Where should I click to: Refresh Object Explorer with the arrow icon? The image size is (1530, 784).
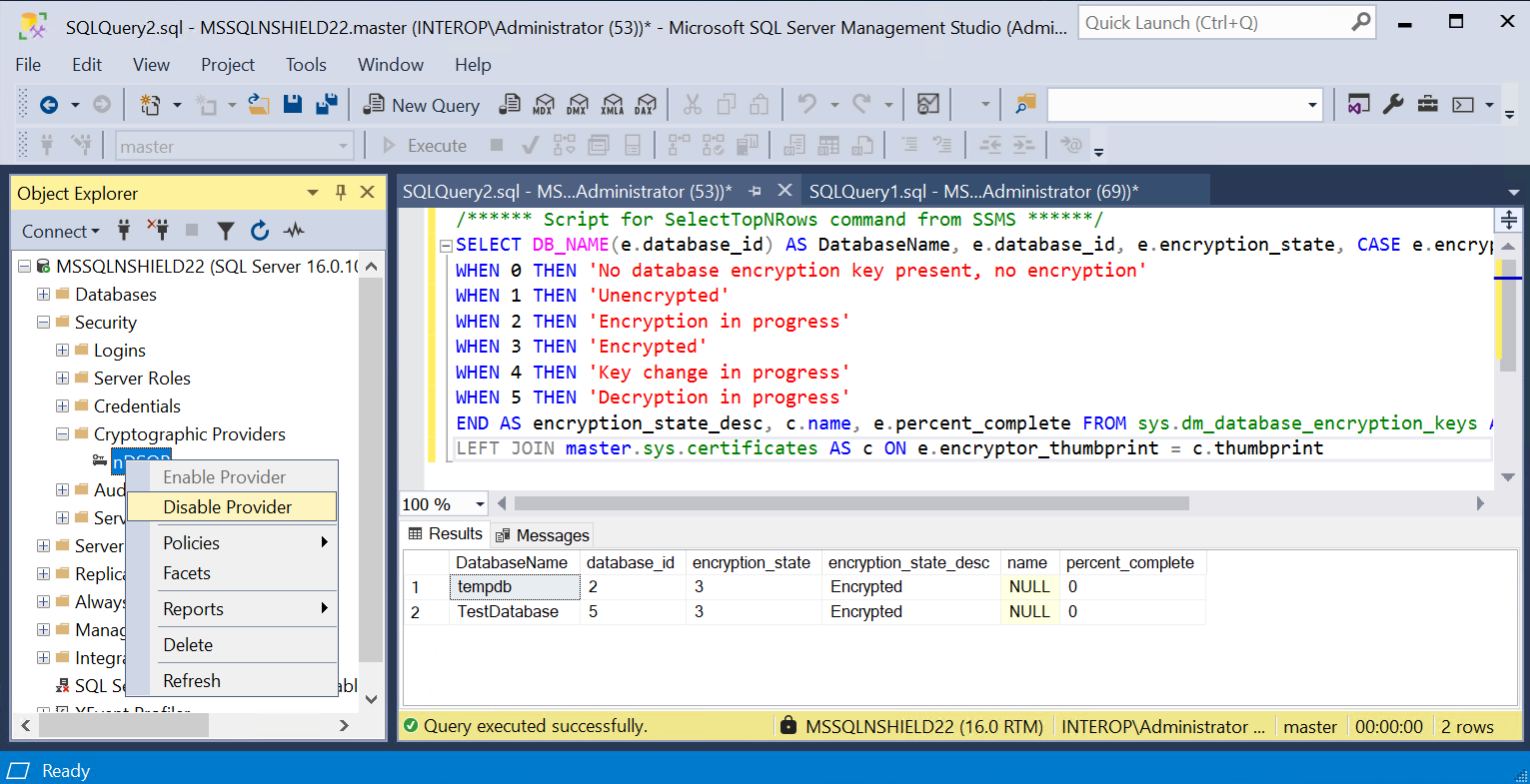(260, 231)
